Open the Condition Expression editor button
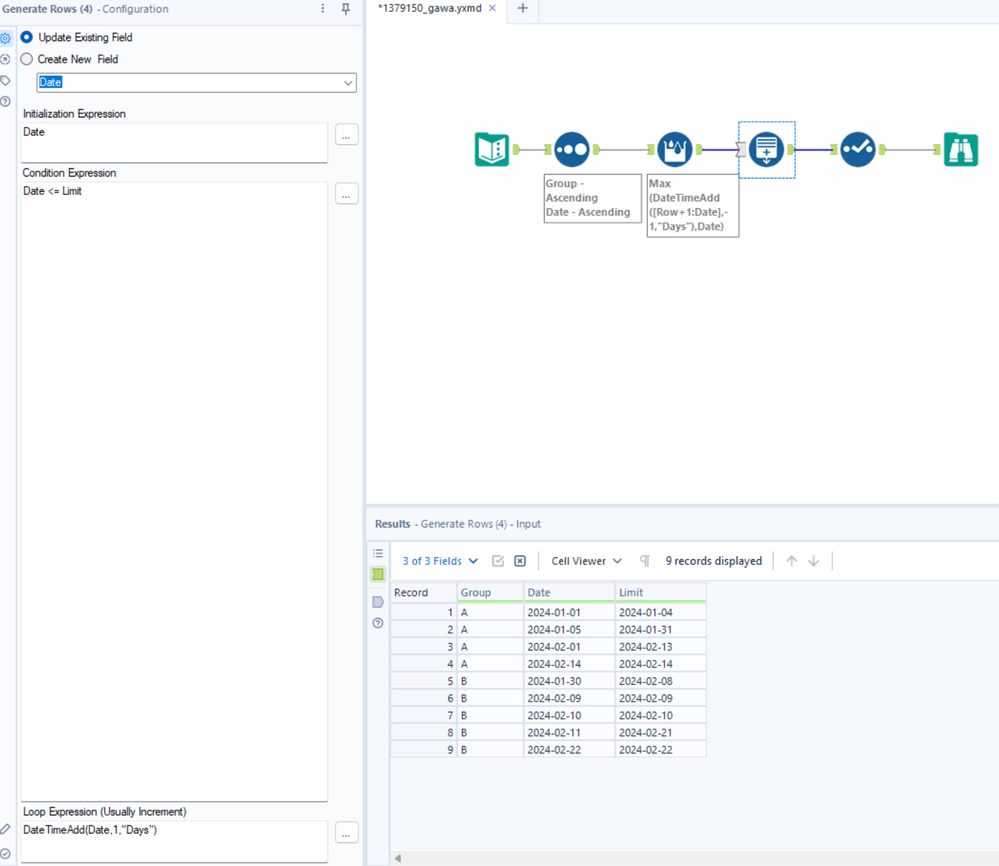 [x=347, y=194]
